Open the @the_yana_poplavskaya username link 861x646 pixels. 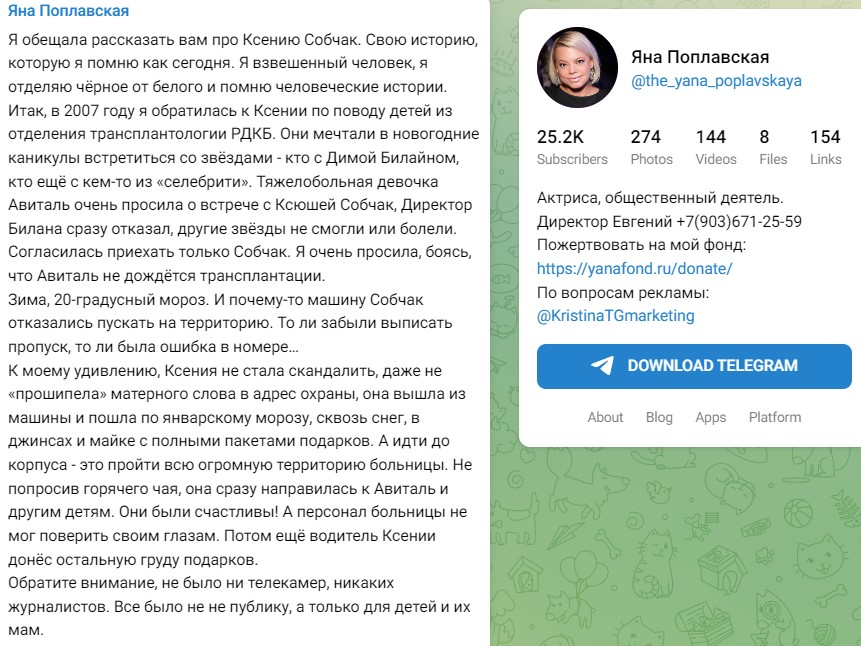coord(716,81)
